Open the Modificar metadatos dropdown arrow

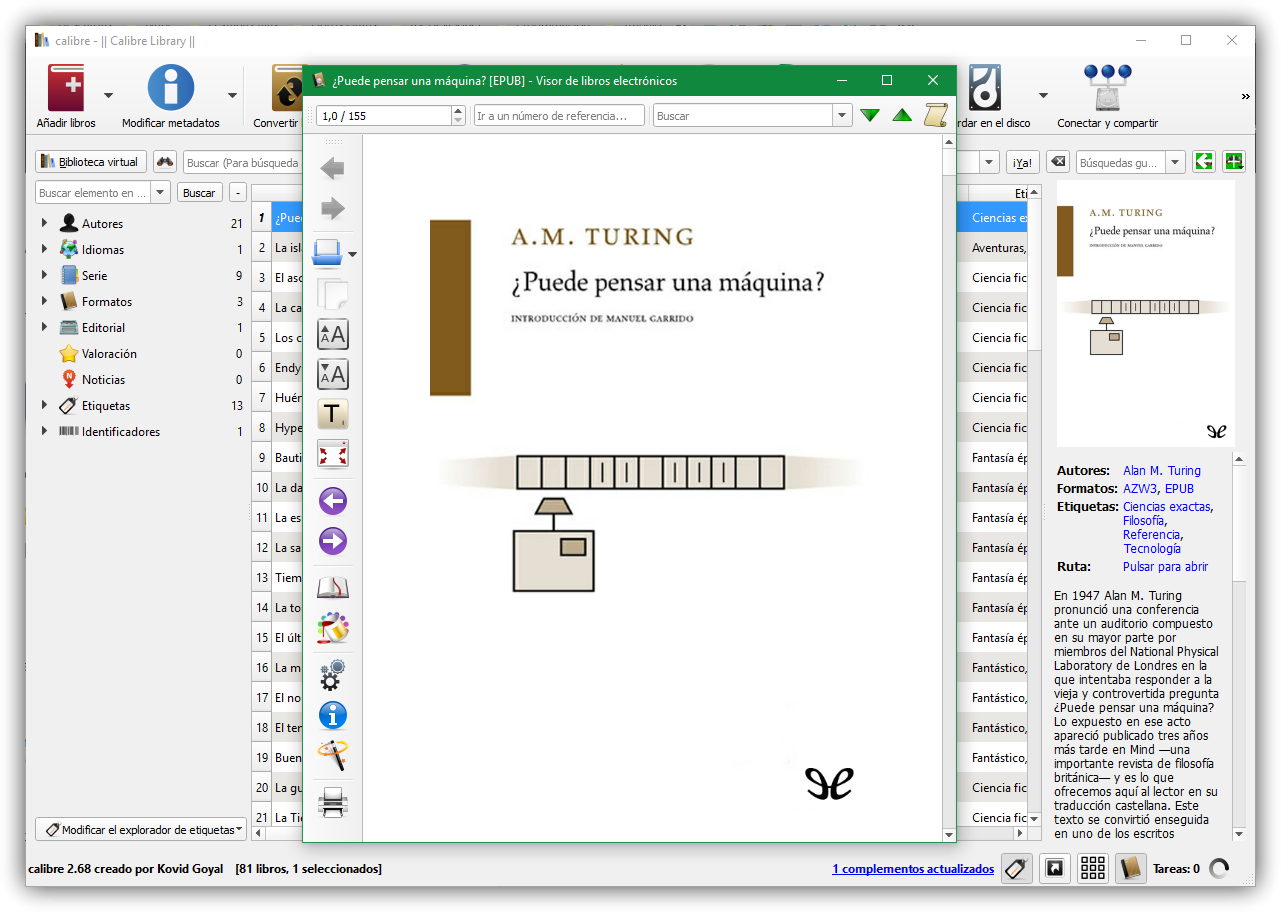(233, 96)
